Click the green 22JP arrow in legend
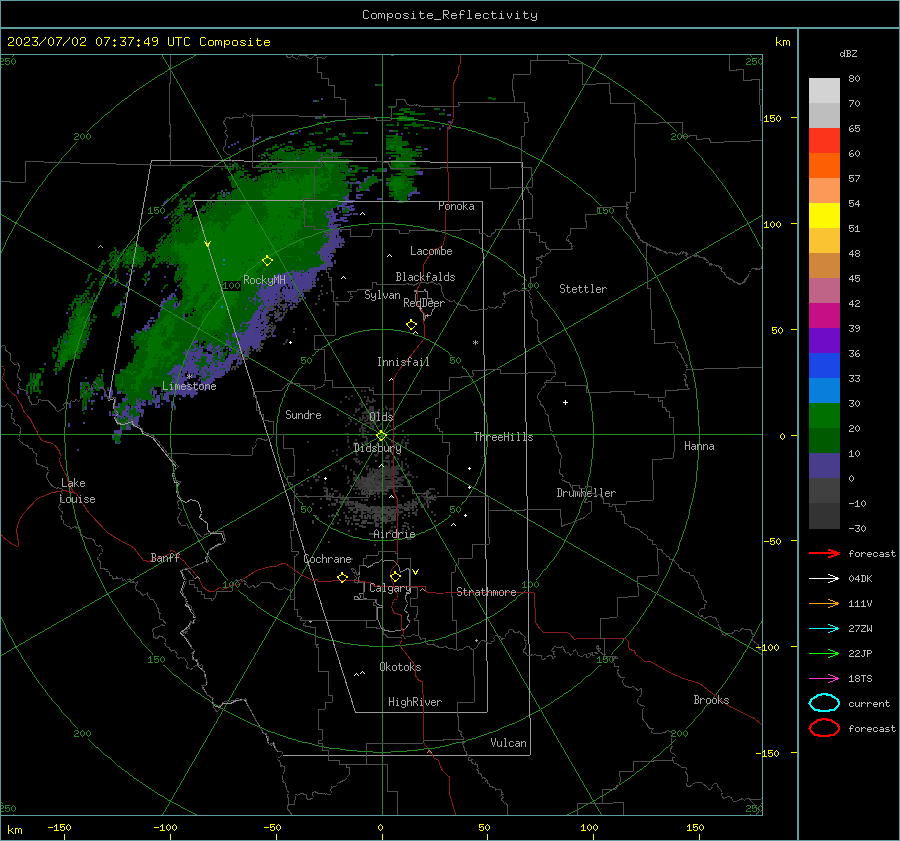The image size is (900, 841). (x=824, y=653)
